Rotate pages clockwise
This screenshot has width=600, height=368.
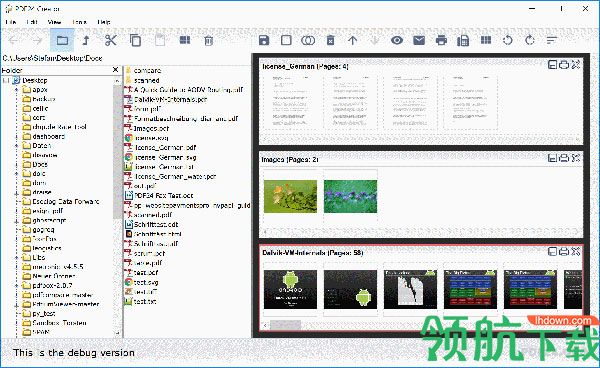pyautogui.click(x=530, y=40)
